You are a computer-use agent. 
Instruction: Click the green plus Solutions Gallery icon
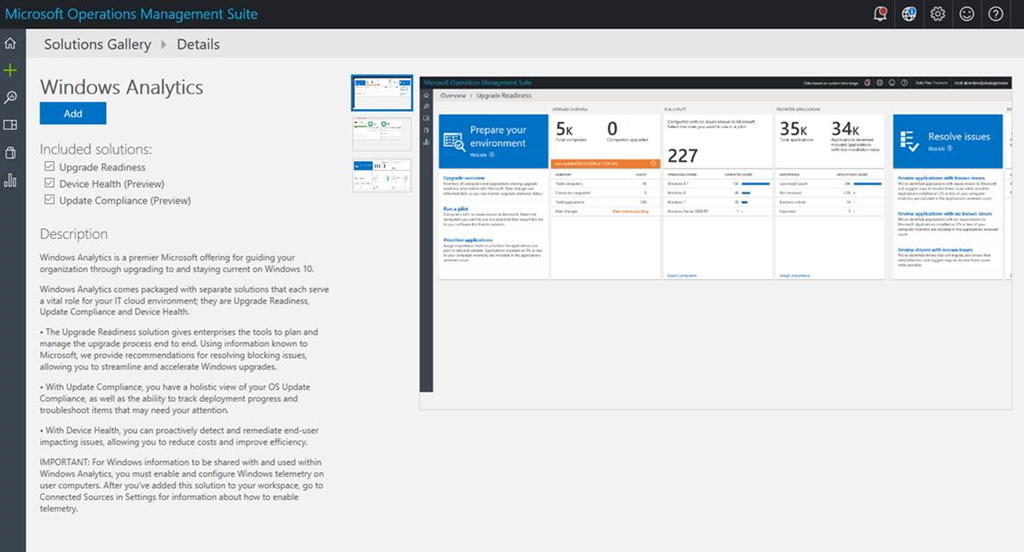(x=11, y=70)
